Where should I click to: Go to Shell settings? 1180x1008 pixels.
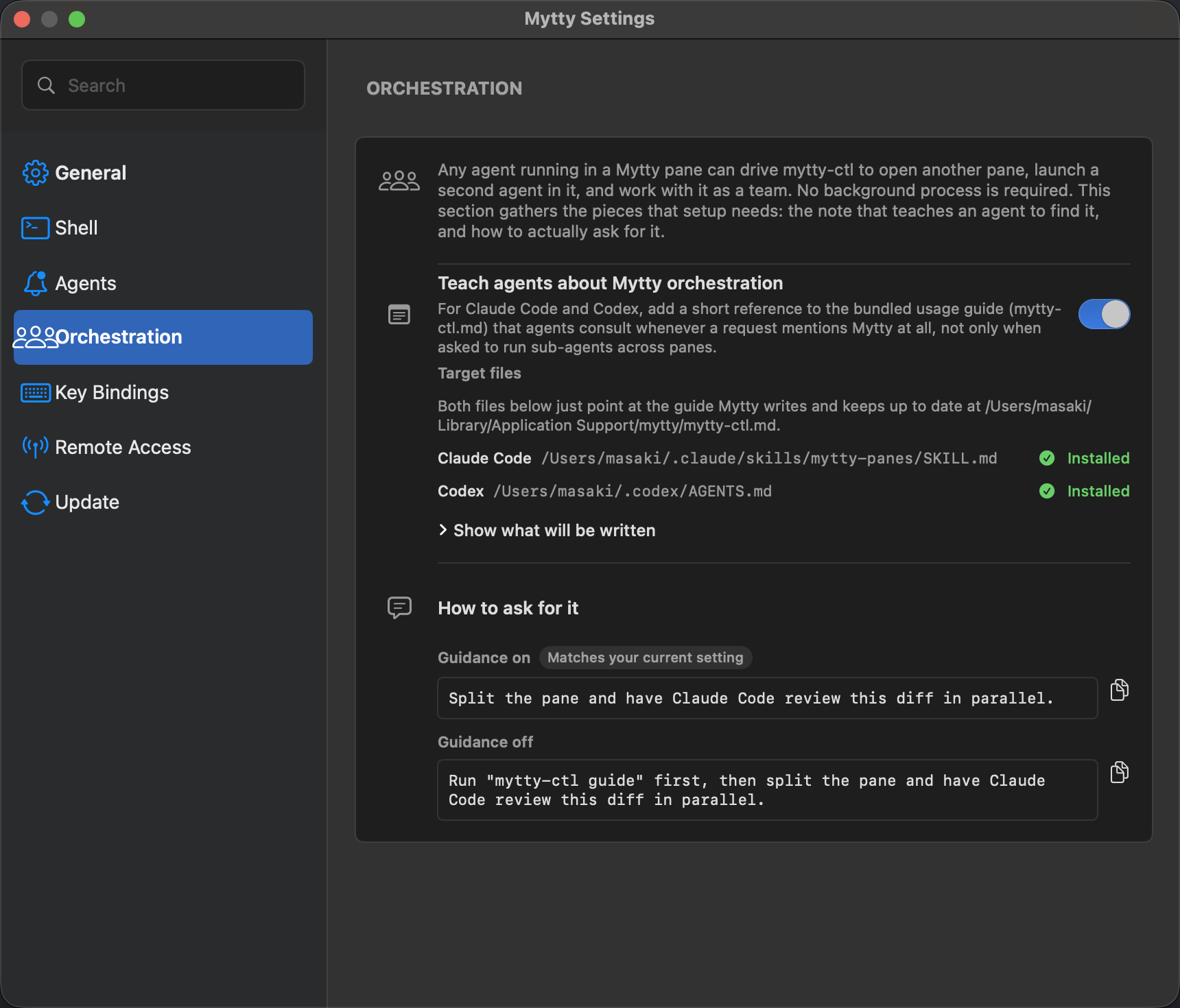163,228
